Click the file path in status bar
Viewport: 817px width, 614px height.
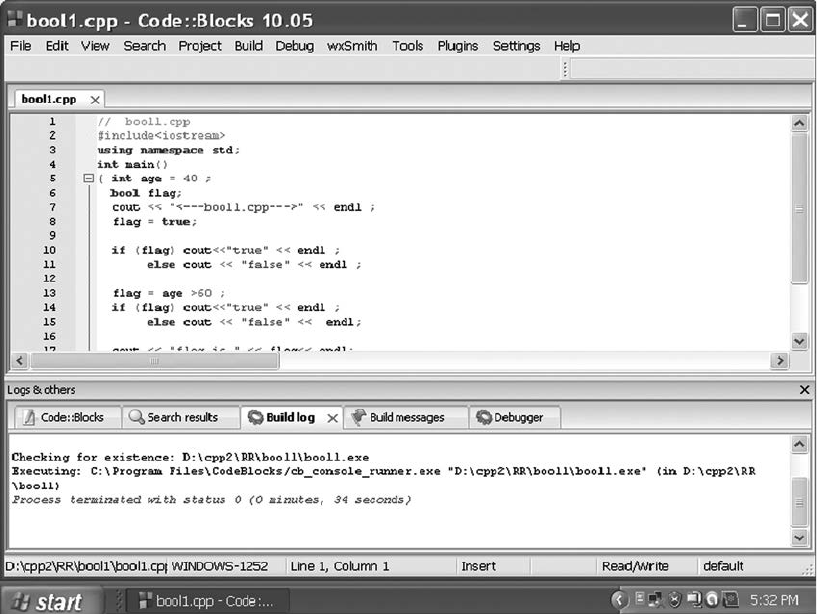tap(86, 566)
